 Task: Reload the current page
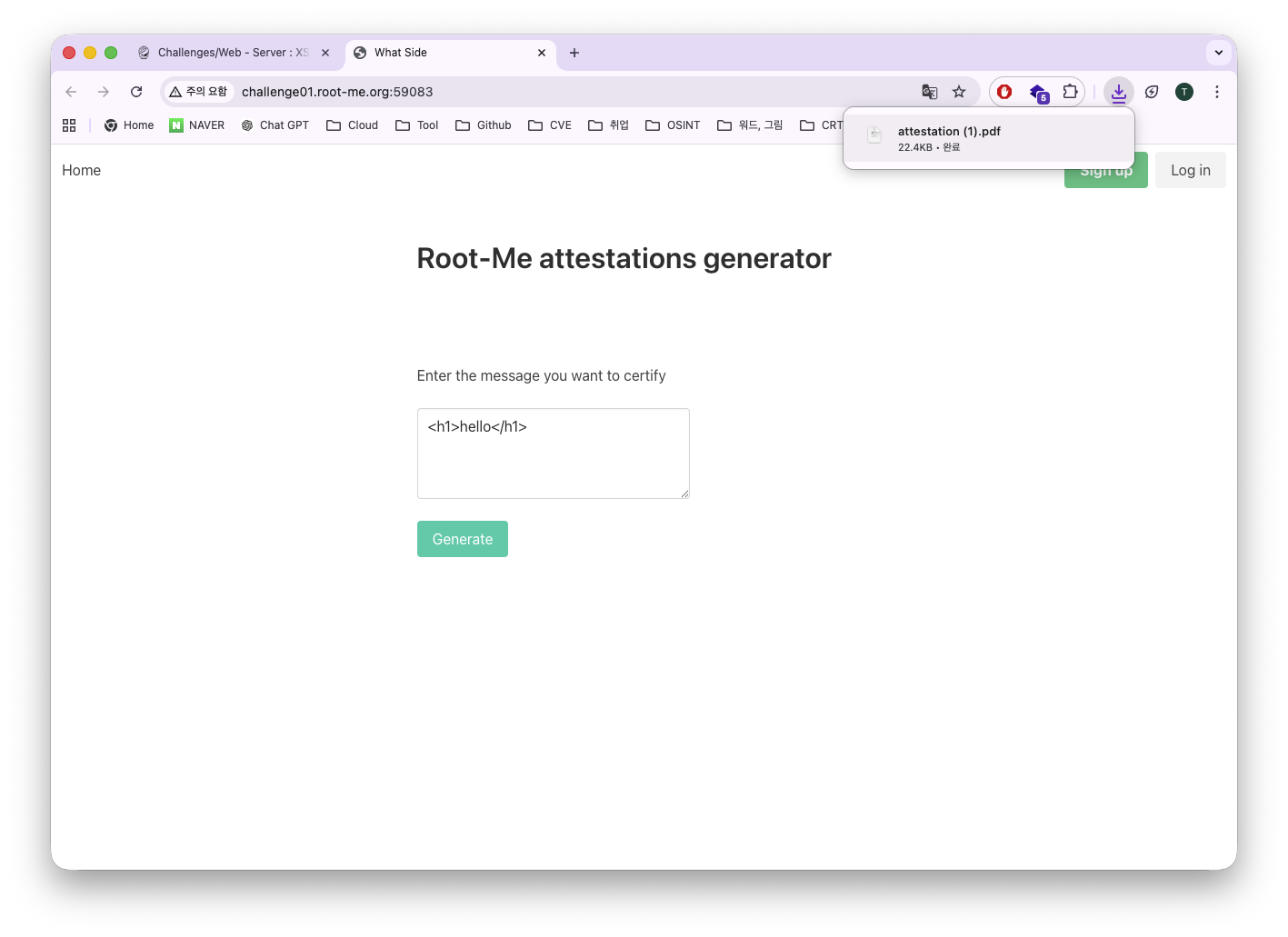point(136,92)
